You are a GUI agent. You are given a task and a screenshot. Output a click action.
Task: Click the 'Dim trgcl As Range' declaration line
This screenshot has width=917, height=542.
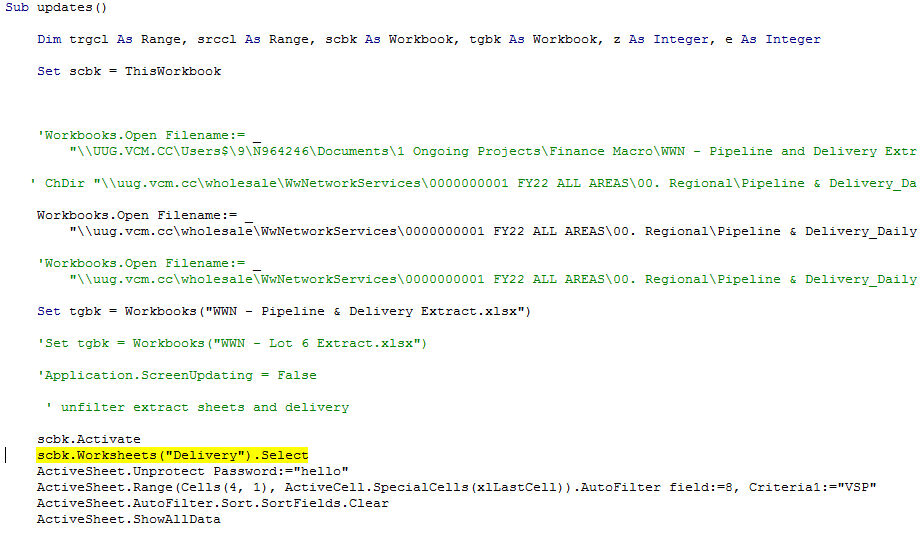pos(429,39)
